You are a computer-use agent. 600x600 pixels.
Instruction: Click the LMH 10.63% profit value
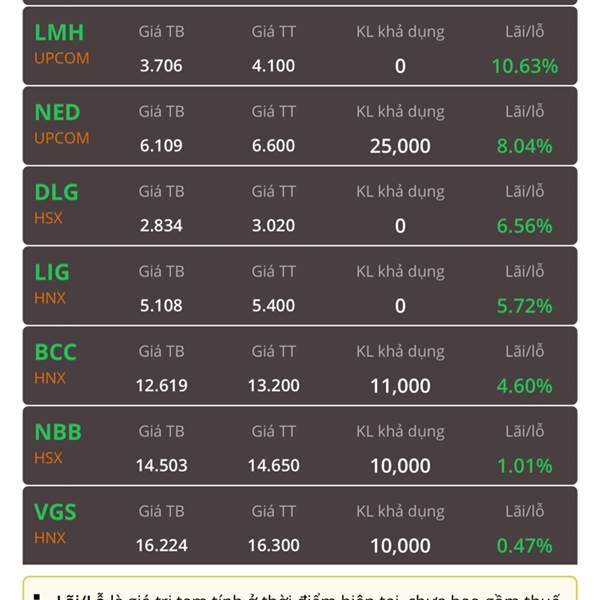pyautogui.click(x=525, y=66)
